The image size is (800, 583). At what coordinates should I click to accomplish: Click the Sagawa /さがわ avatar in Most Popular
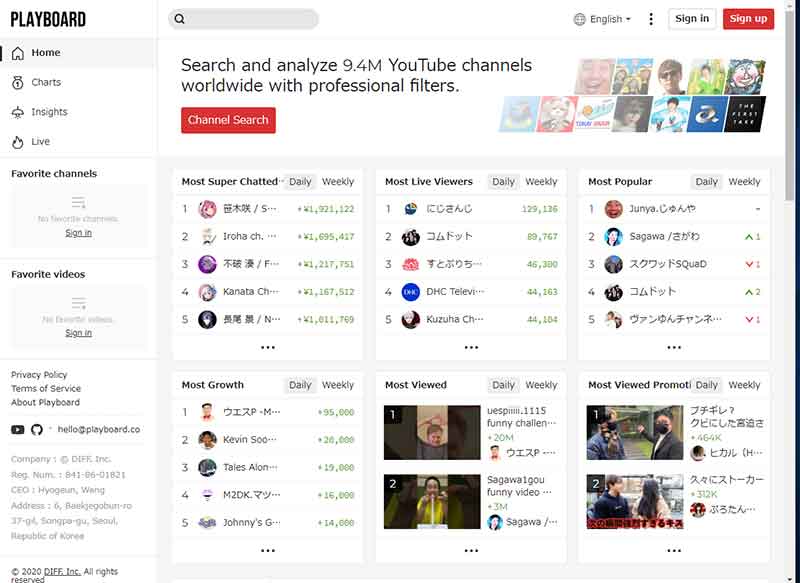click(x=613, y=237)
